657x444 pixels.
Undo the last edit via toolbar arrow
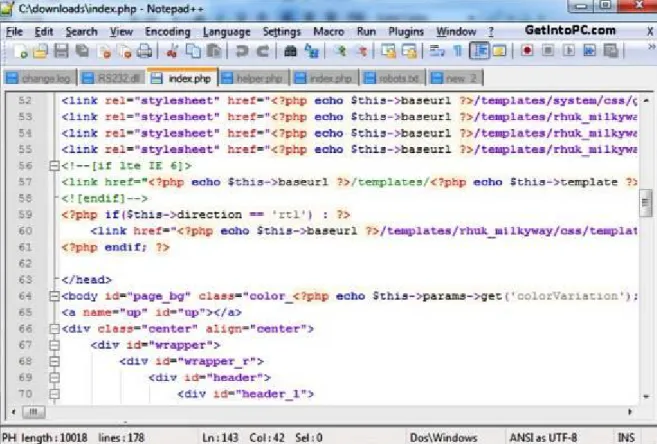[x=241, y=51]
